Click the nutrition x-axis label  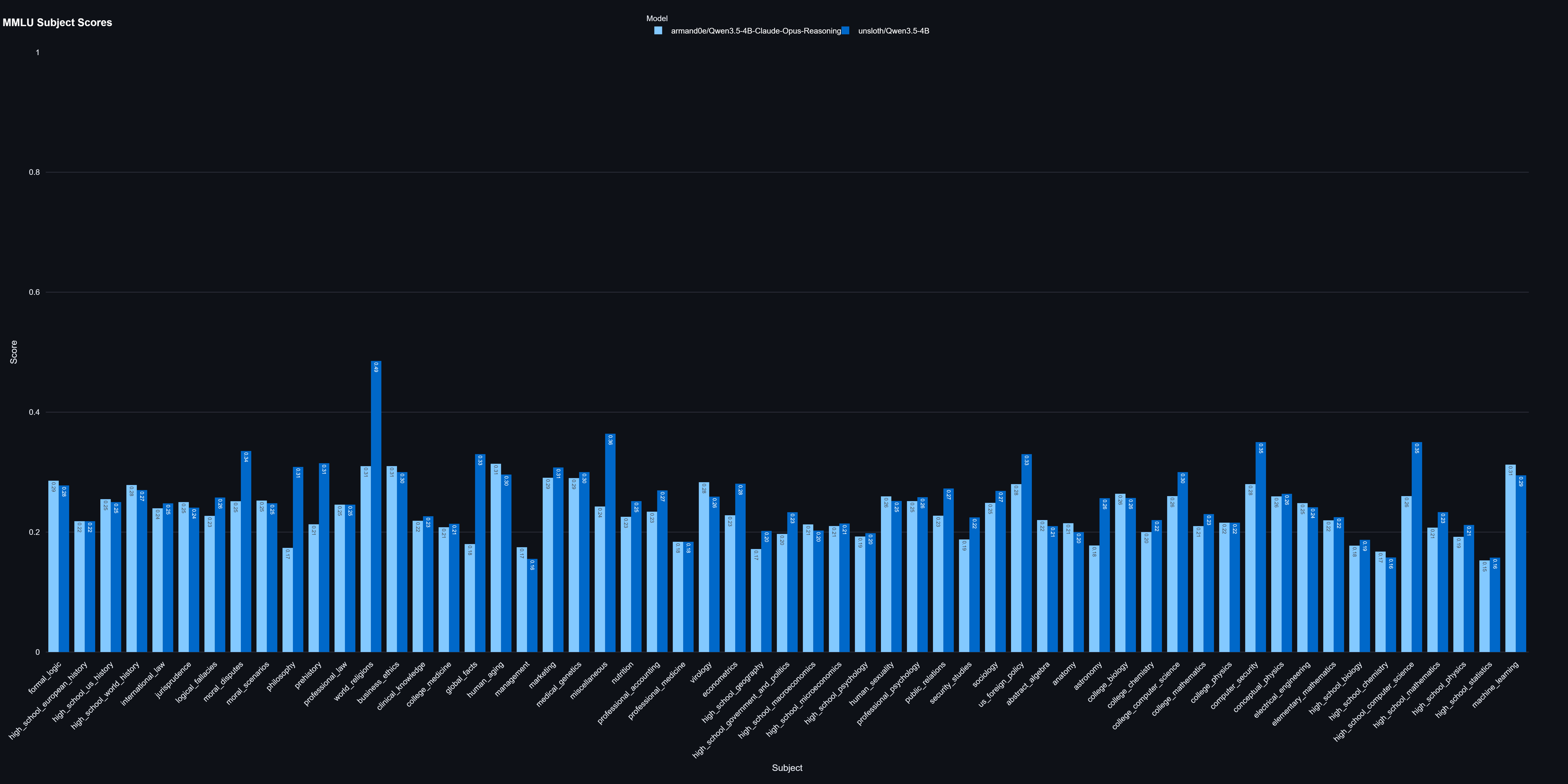coord(623,673)
